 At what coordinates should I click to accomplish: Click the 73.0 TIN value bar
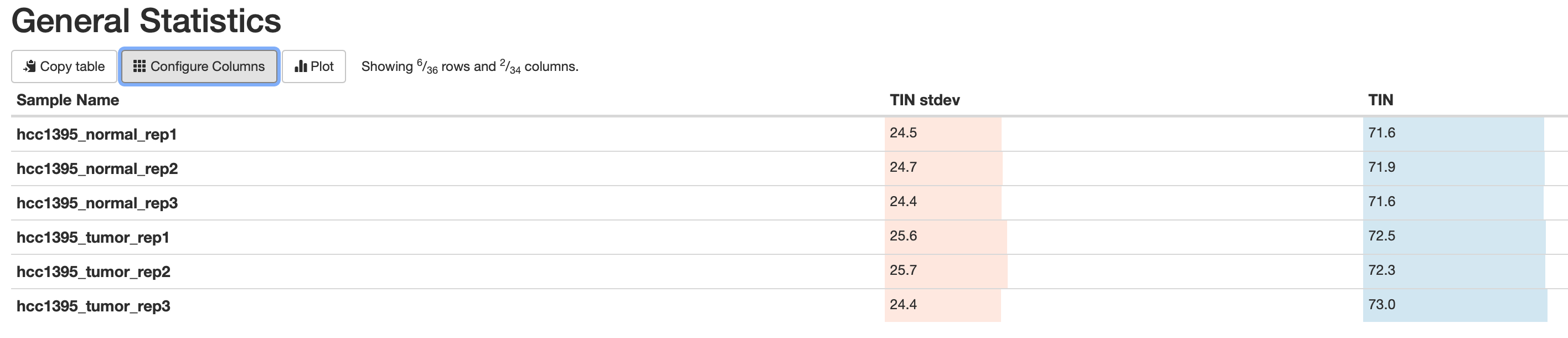pyautogui.click(x=1455, y=306)
